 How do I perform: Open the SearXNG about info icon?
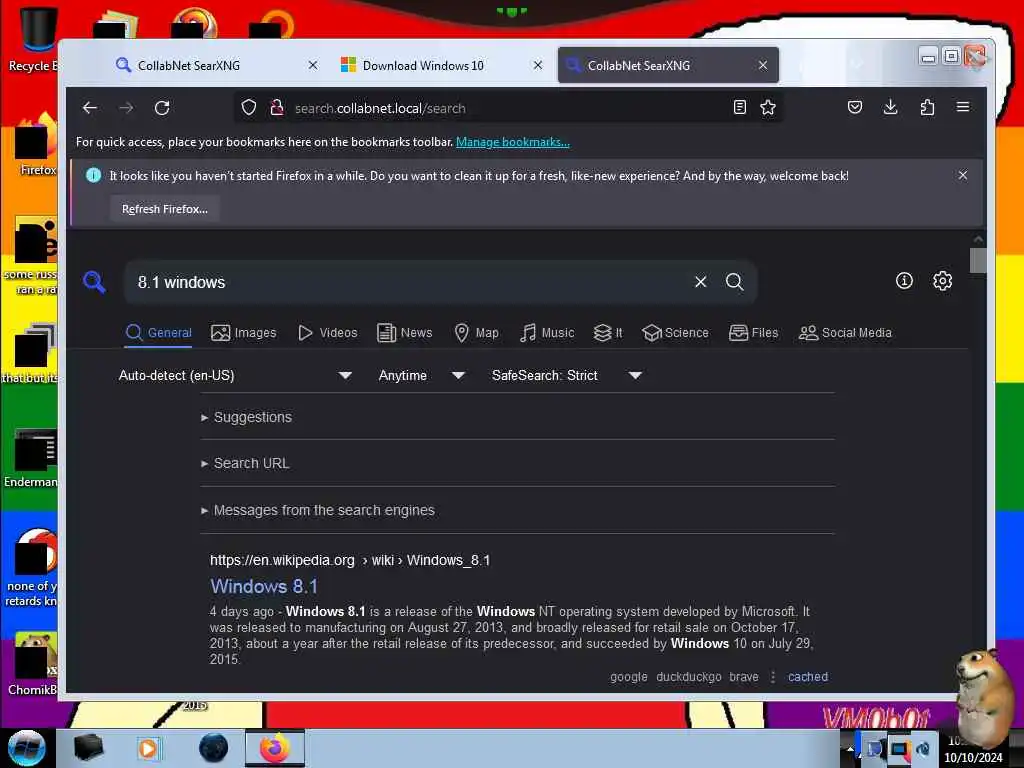(x=904, y=281)
